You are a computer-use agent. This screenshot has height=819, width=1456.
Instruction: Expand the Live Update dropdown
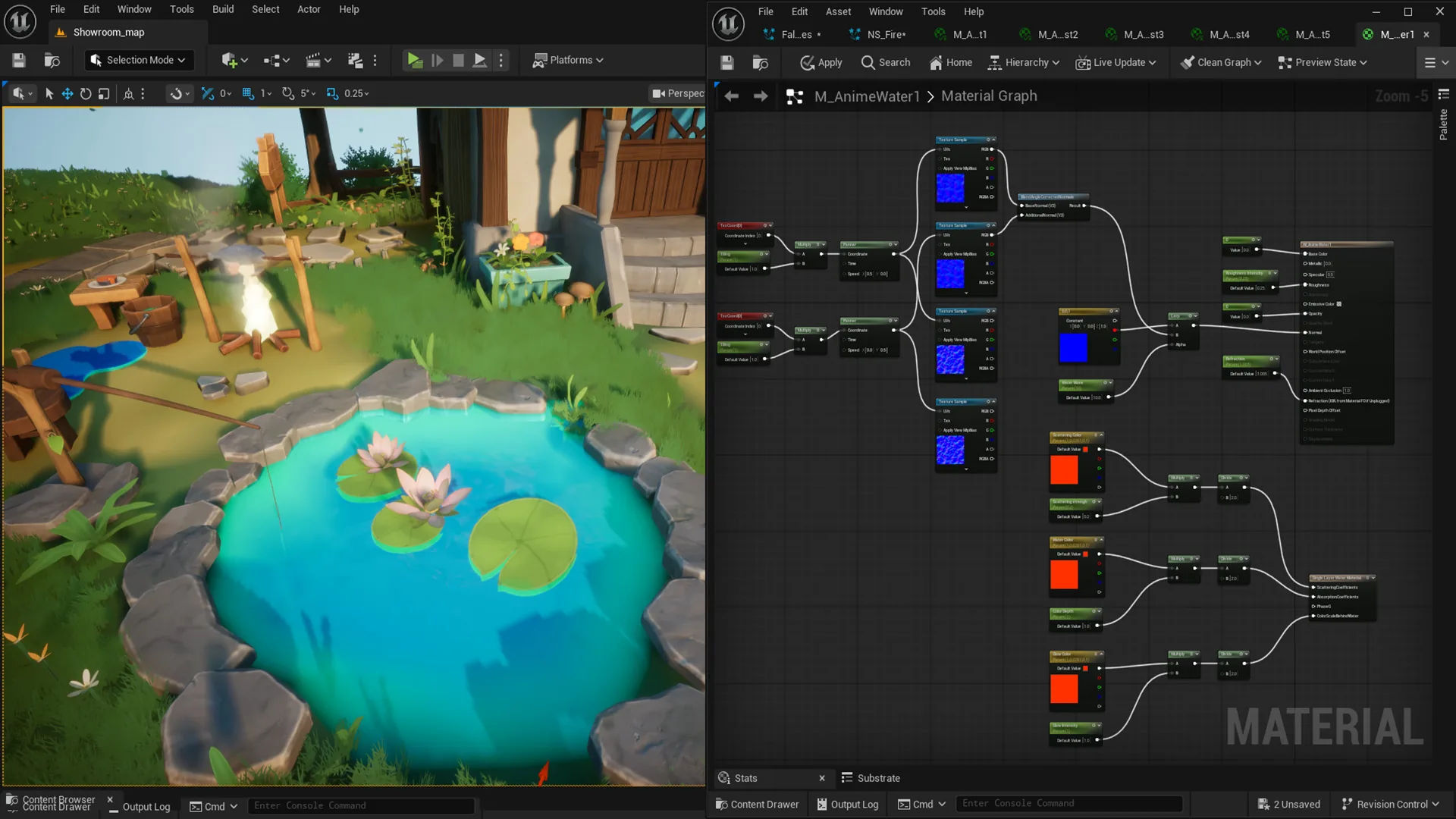(1116, 62)
